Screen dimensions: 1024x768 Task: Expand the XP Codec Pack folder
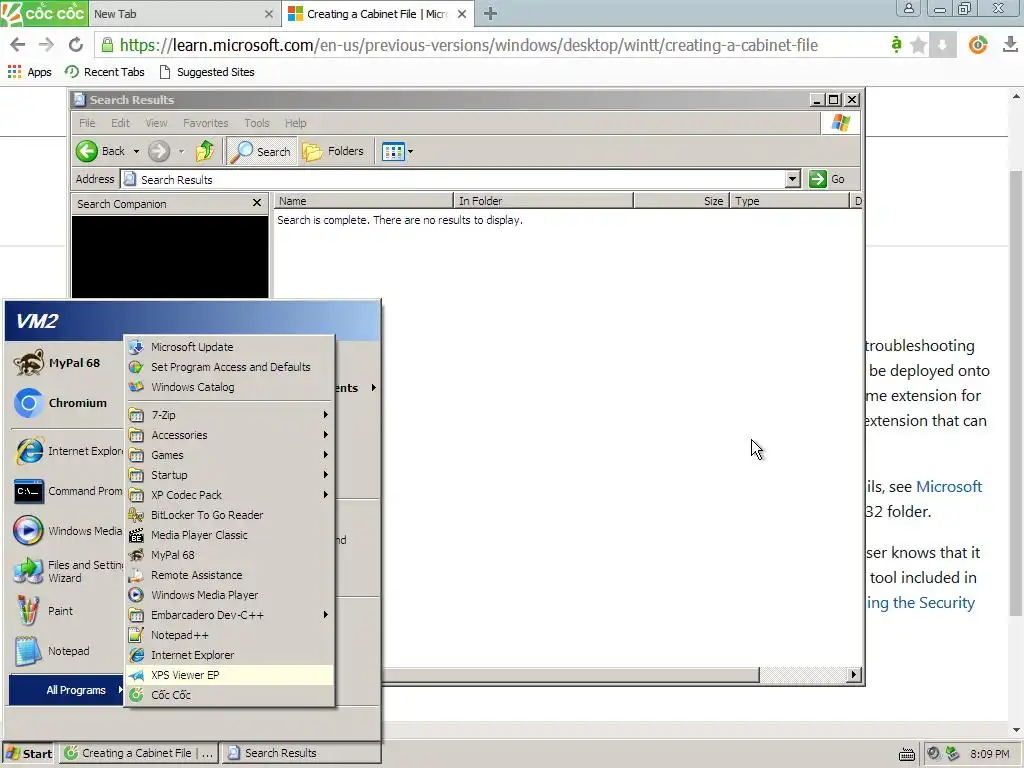(x=229, y=495)
